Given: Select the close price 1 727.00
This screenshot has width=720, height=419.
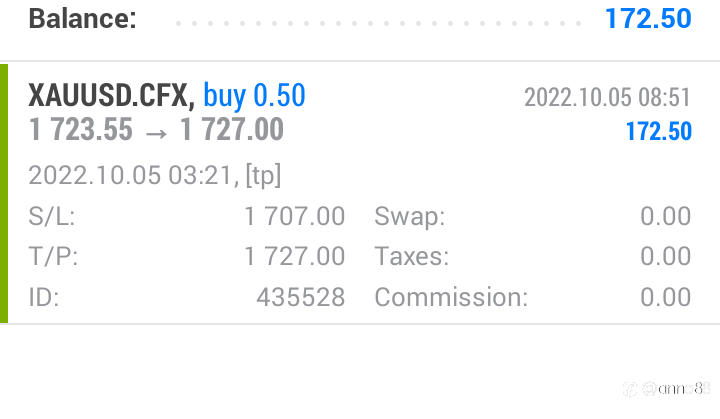Looking at the screenshot, I should [x=232, y=129].
